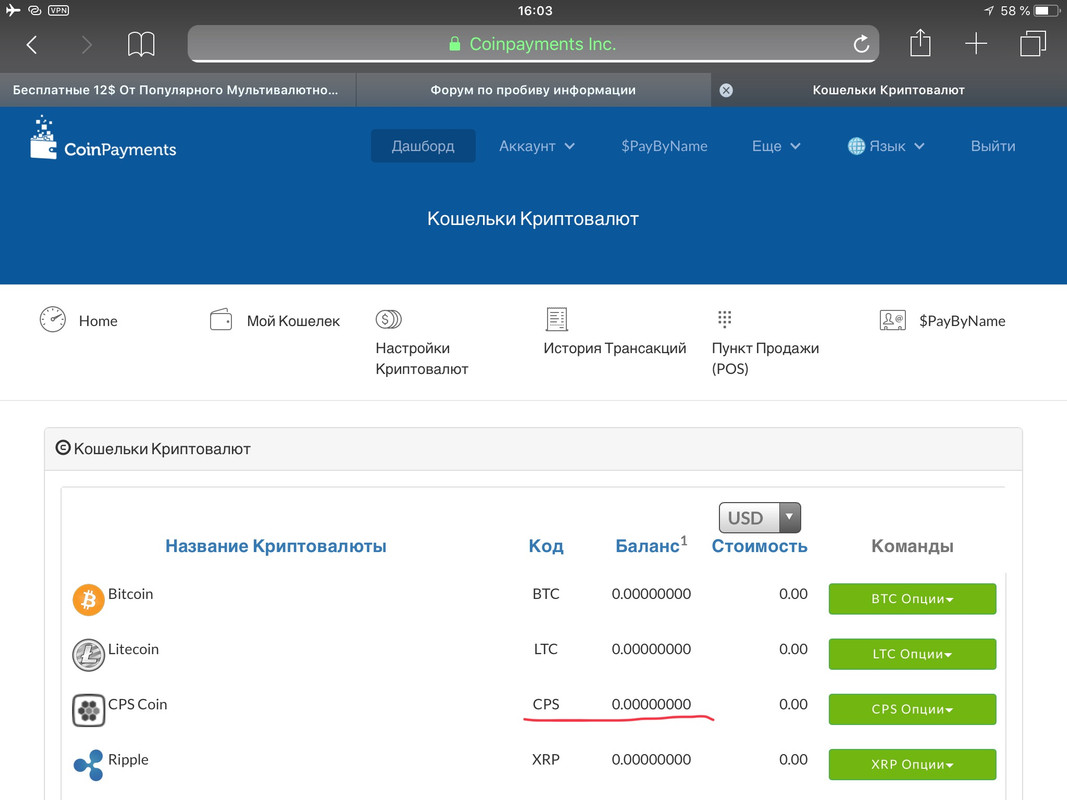Image resolution: width=1067 pixels, height=800 pixels.
Task: Tap the Safari forward arrow
Action: [x=86, y=45]
